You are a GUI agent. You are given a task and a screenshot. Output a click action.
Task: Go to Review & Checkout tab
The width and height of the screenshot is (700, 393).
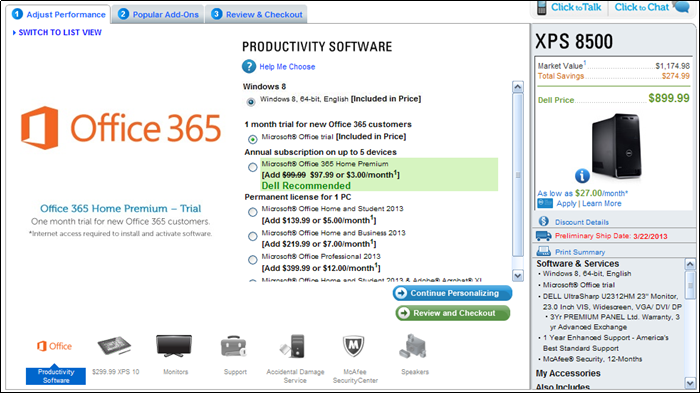tap(257, 14)
